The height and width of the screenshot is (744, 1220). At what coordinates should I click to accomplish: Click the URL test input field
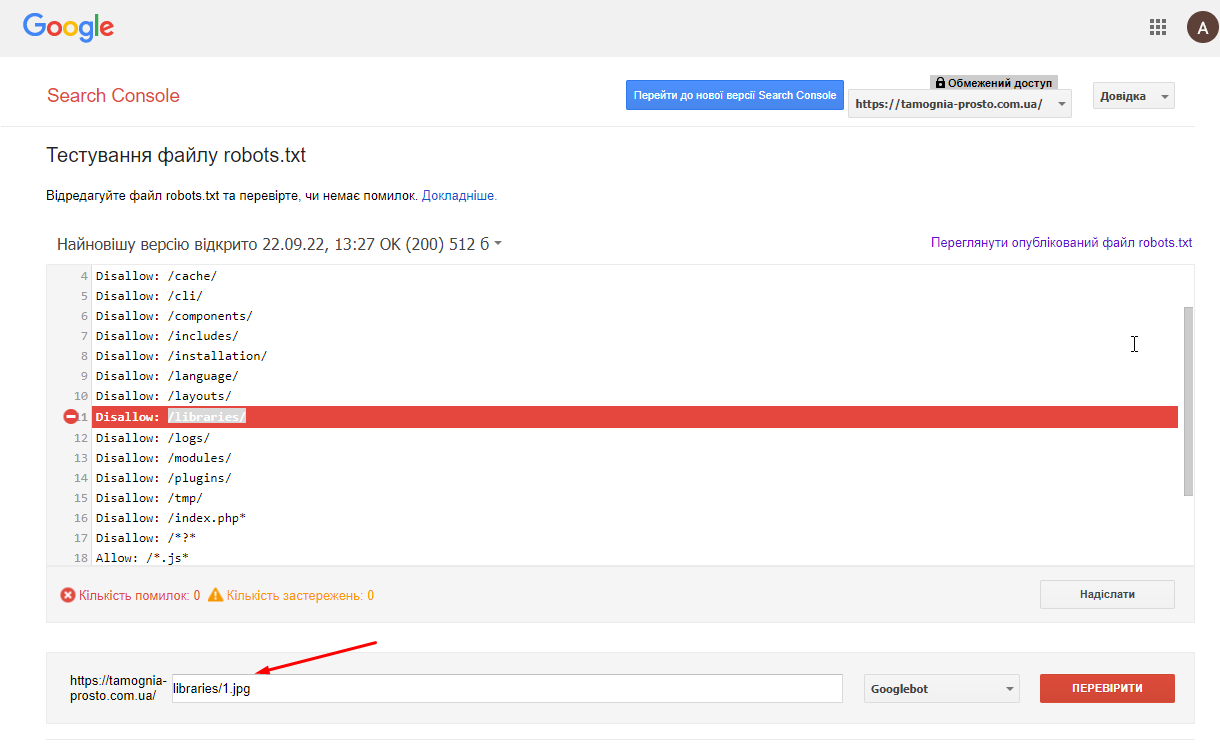(507, 689)
